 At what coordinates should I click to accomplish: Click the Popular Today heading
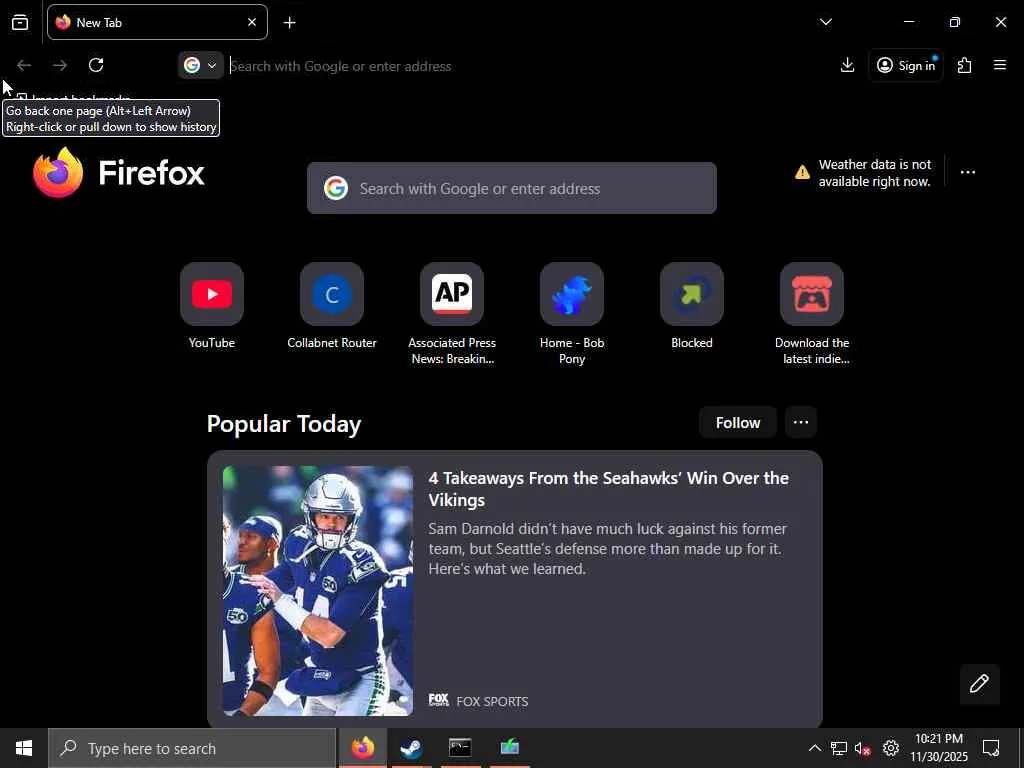coord(284,424)
